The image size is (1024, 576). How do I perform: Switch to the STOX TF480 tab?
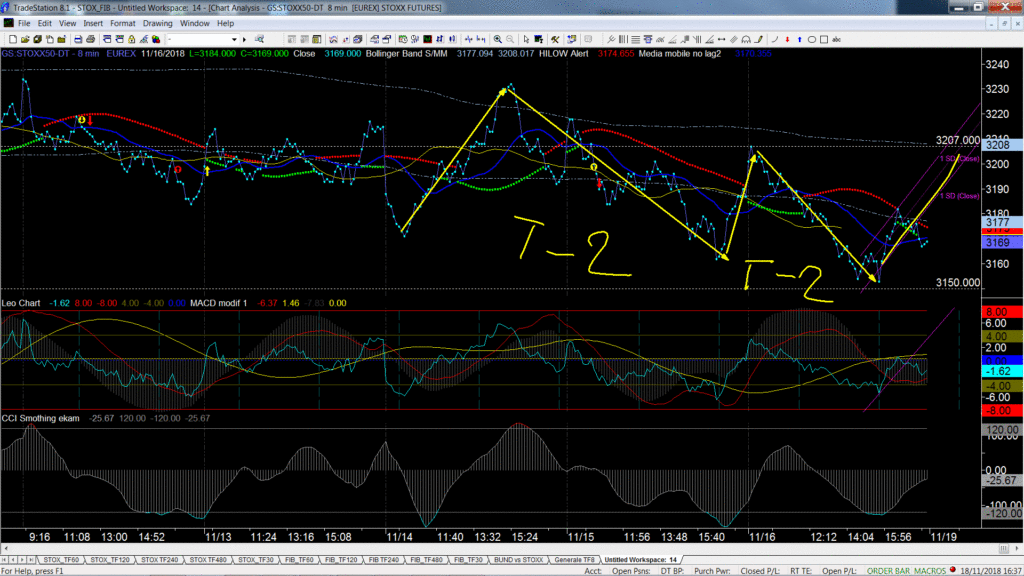[208, 560]
